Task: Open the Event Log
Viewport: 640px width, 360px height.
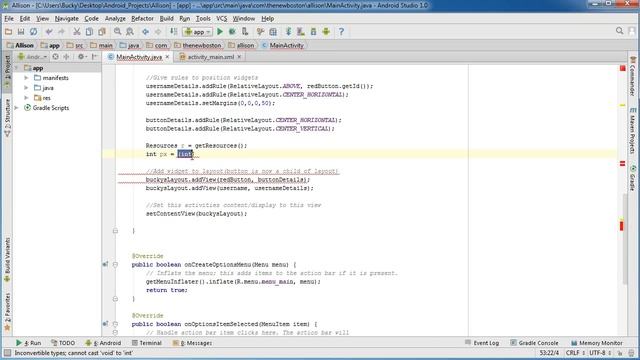Action: pos(482,343)
